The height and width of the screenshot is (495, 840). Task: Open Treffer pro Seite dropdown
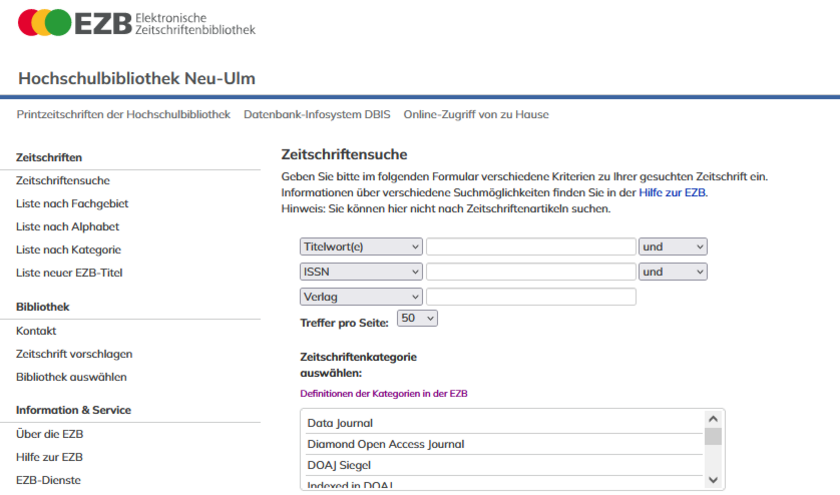[417, 318]
